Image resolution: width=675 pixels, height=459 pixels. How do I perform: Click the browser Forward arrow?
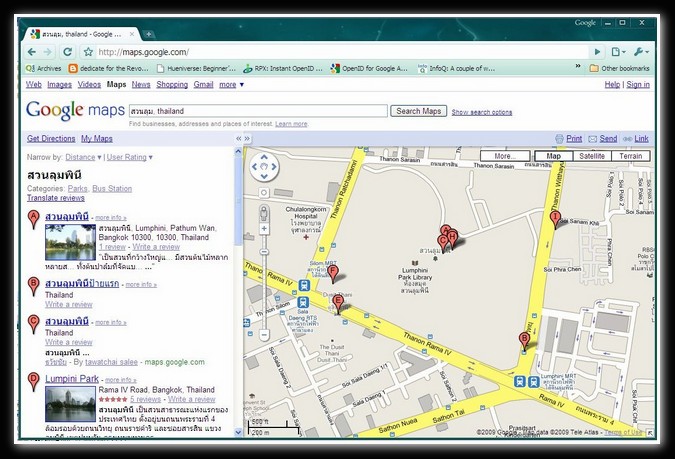click(x=47, y=52)
